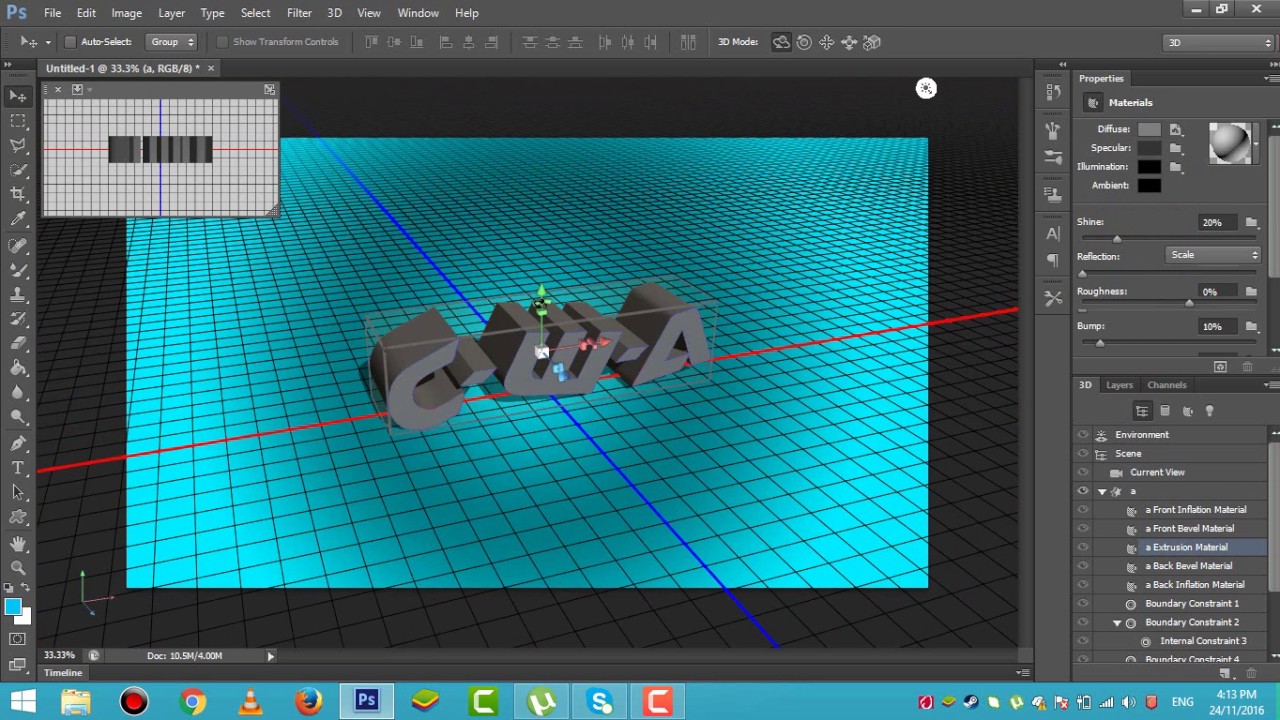Screen dimensions: 1280x720
Task: Hide the 'a' 3D mesh object
Action: coord(1083,491)
